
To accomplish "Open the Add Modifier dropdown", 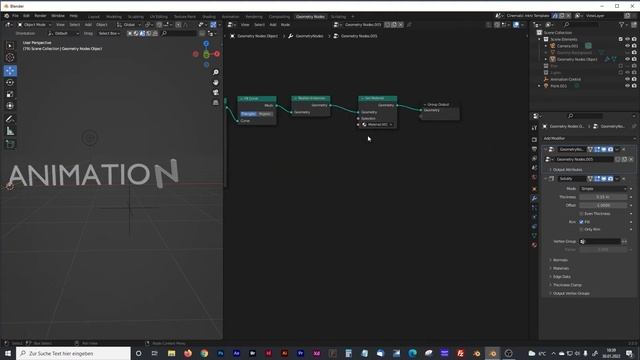I will pos(588,138).
